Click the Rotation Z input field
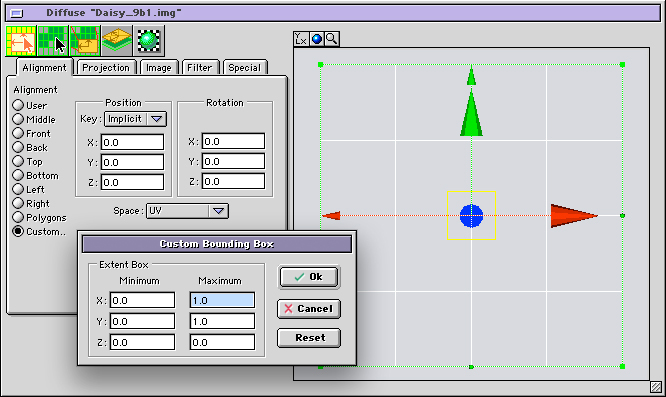 tap(233, 181)
